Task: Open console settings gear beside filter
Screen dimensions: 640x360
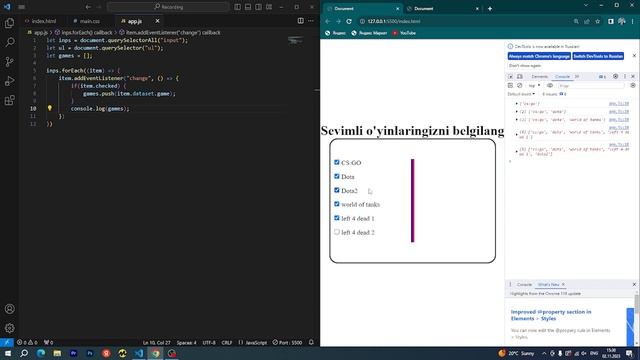Action: pos(633,86)
